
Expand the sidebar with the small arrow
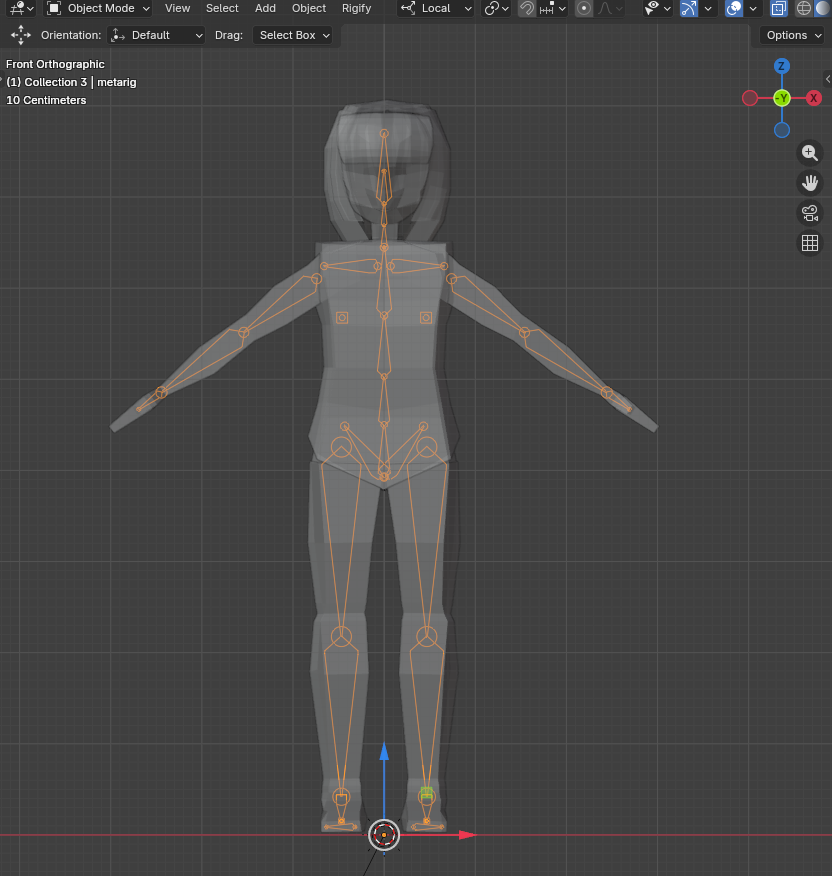(828, 79)
